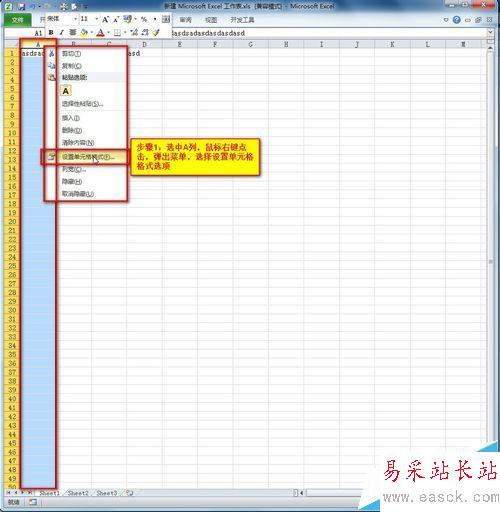Open the Undo history dropdown arrow
500x512 pixels.
coord(39,6)
